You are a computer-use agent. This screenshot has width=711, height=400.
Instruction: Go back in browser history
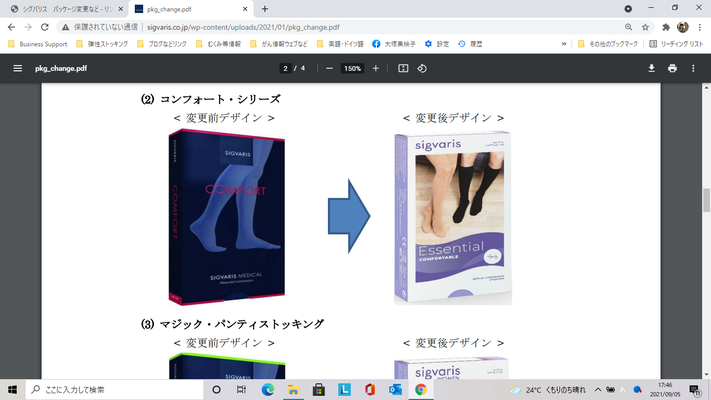[11, 27]
